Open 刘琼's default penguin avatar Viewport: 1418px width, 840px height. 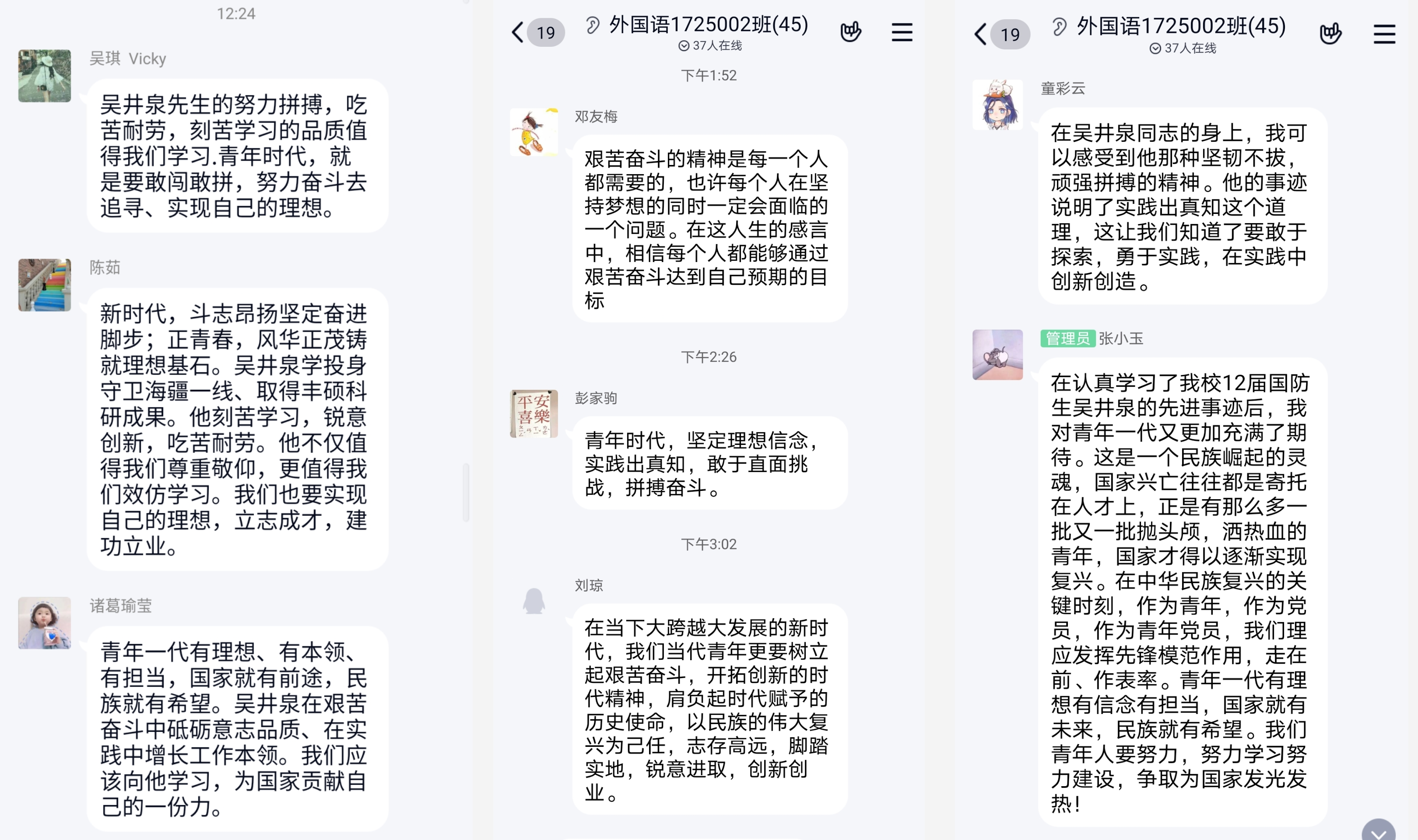tap(534, 601)
